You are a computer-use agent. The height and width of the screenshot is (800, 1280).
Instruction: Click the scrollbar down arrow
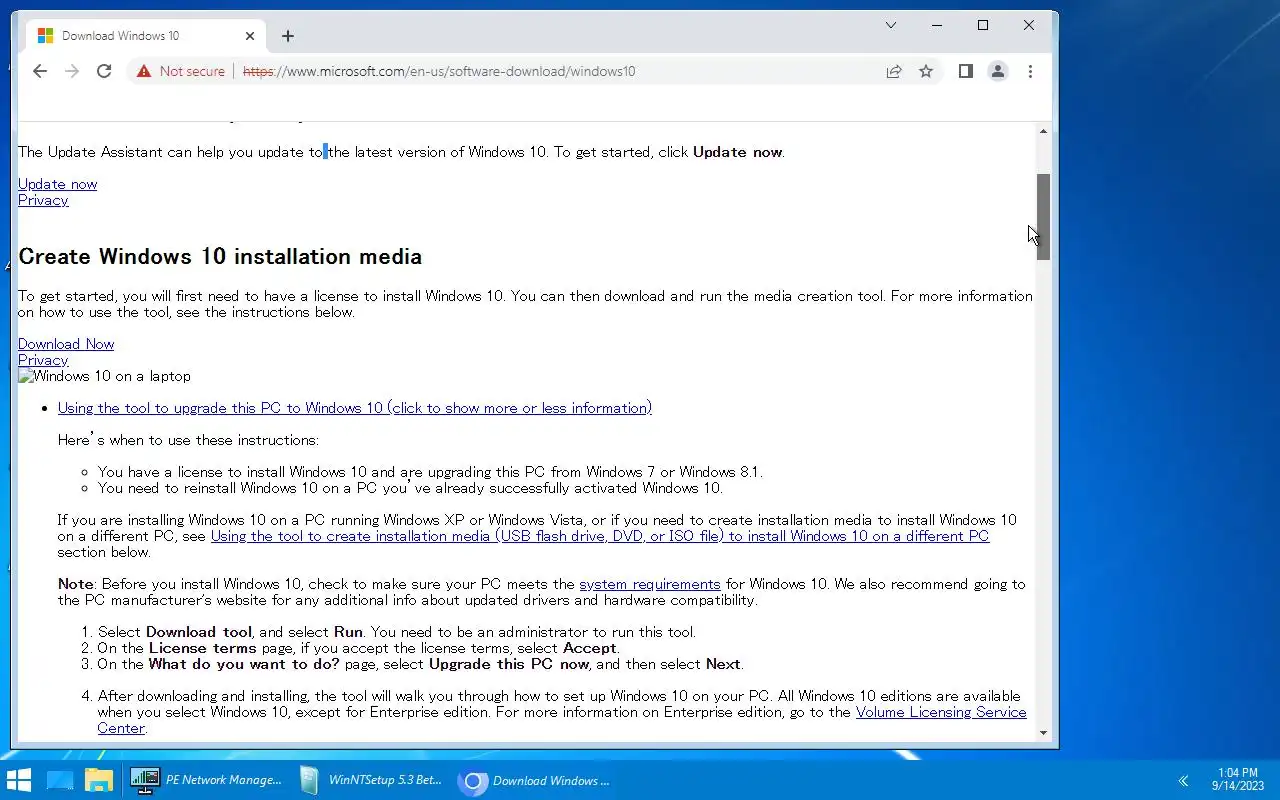click(x=1043, y=733)
